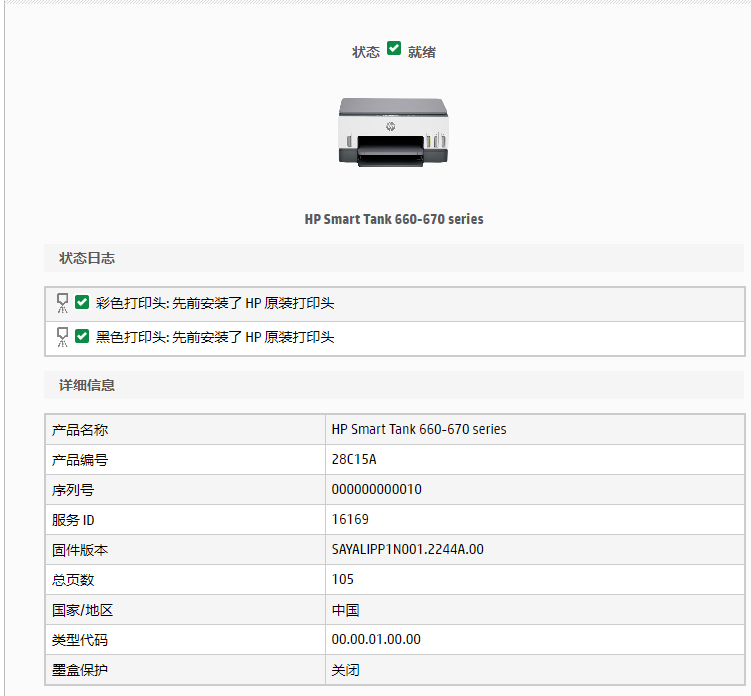Click the product number 28C15A

pos(354,459)
